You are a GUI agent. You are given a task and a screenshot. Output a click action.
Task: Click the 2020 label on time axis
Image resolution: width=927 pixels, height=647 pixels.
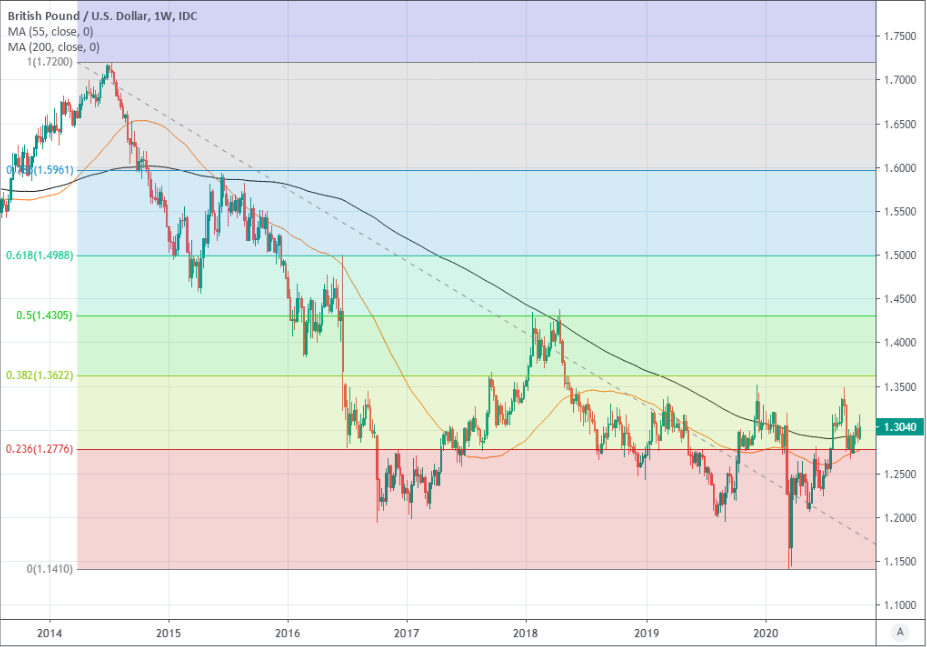point(765,632)
